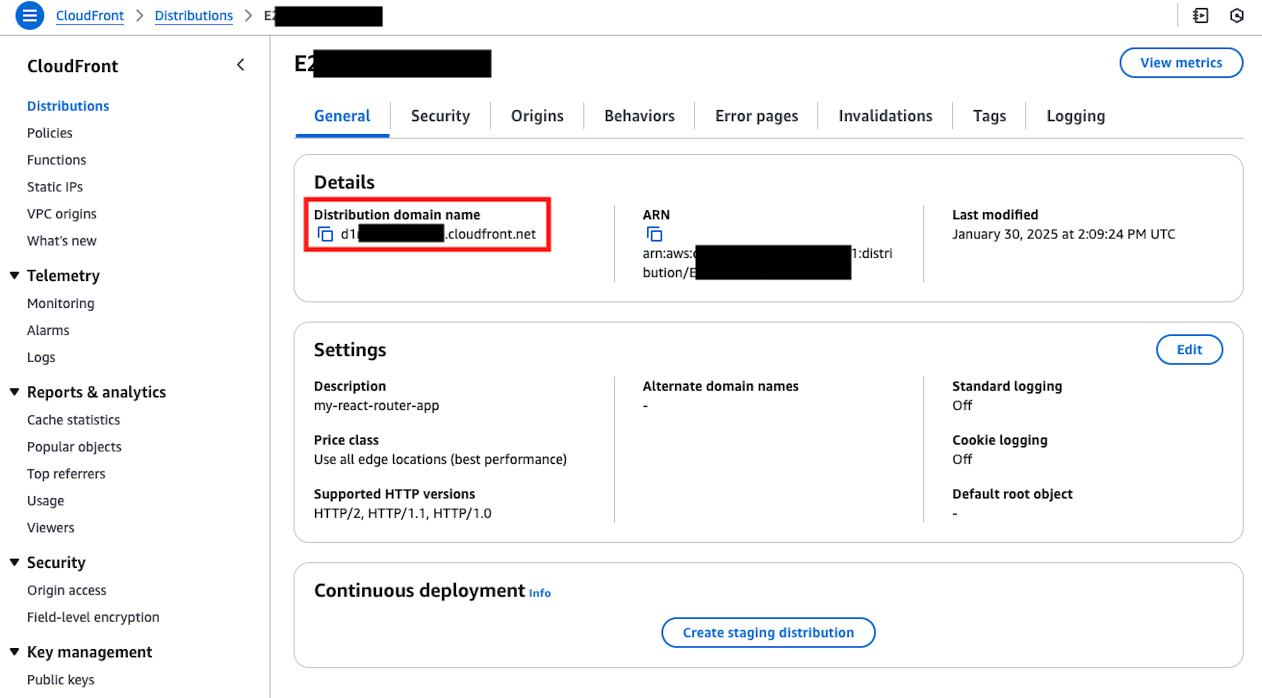Collapse the Reports & analytics section

coord(14,392)
